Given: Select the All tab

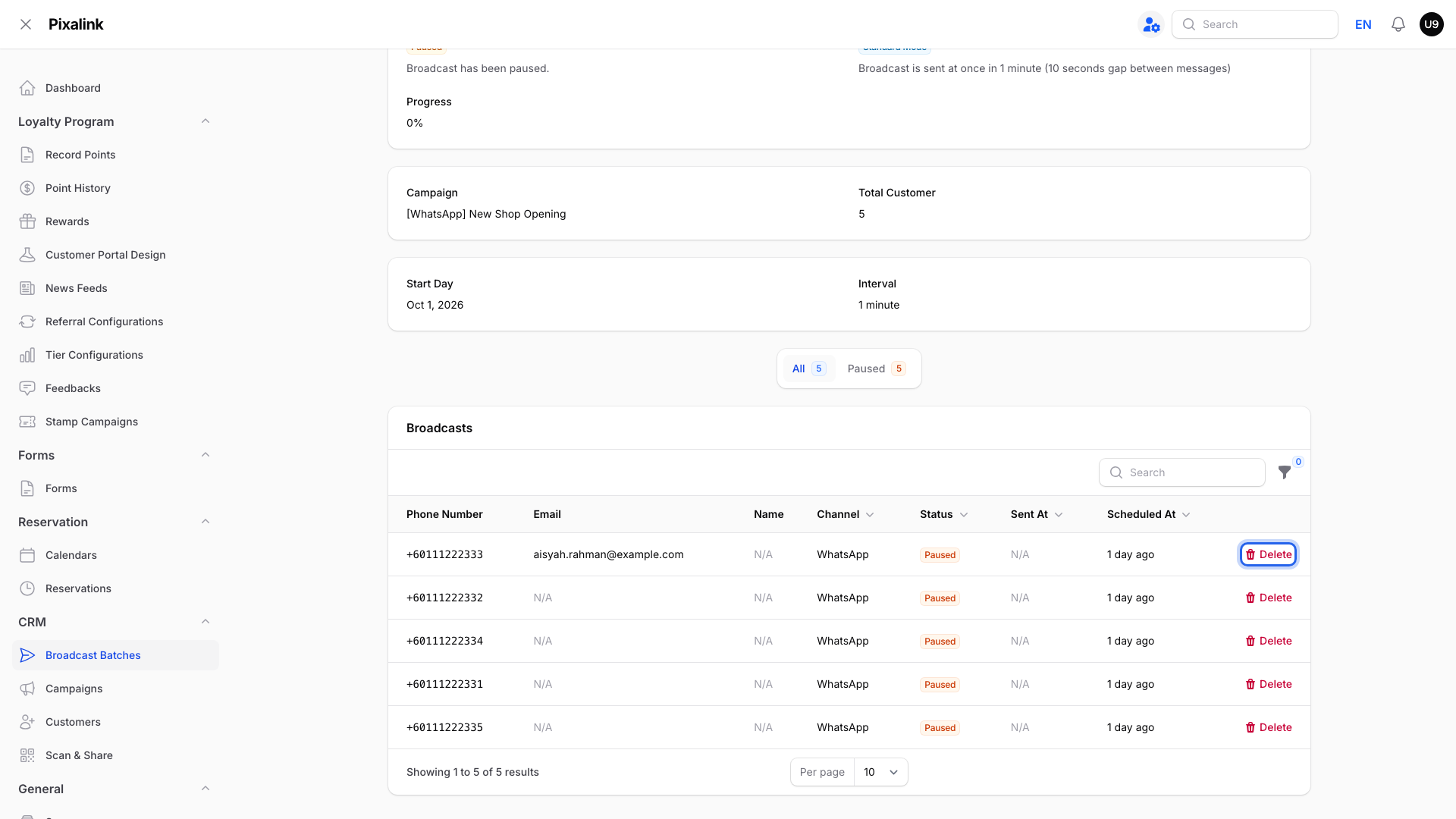Looking at the screenshot, I should (808, 369).
